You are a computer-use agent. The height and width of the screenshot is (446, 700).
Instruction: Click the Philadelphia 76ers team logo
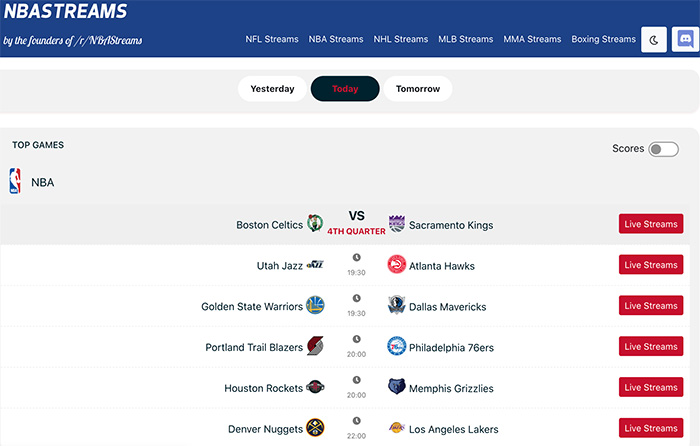click(x=397, y=347)
